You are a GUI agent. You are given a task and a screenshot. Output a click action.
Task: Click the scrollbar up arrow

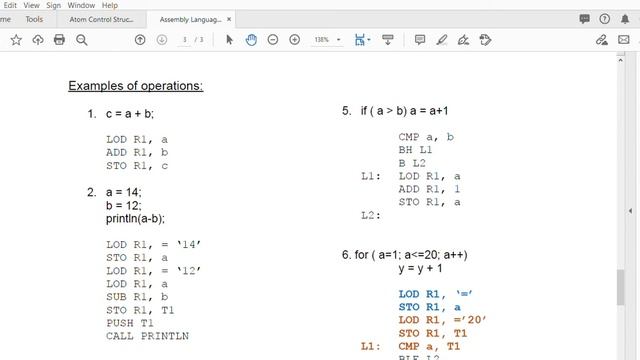(620, 60)
